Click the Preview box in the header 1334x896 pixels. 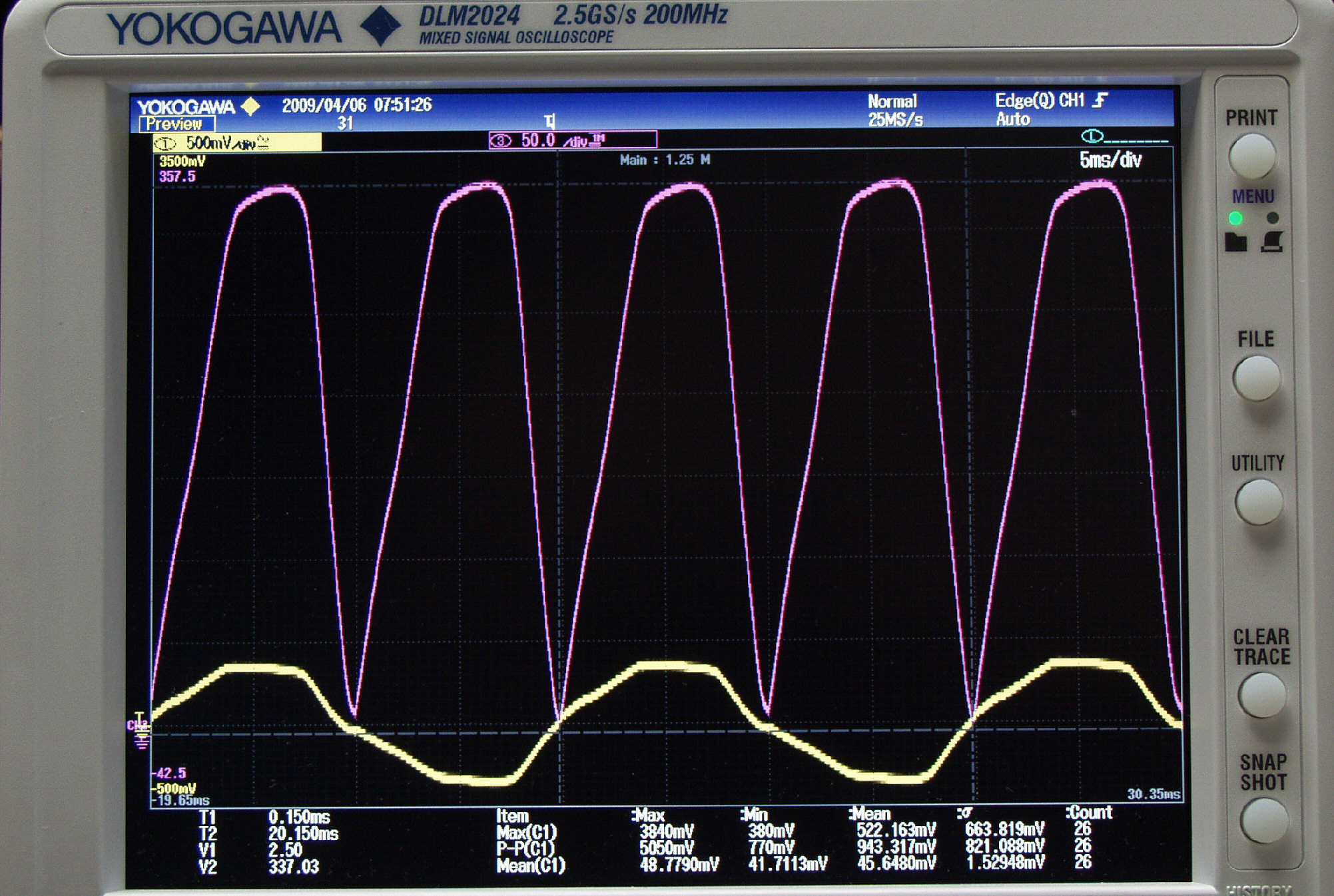coord(176,124)
